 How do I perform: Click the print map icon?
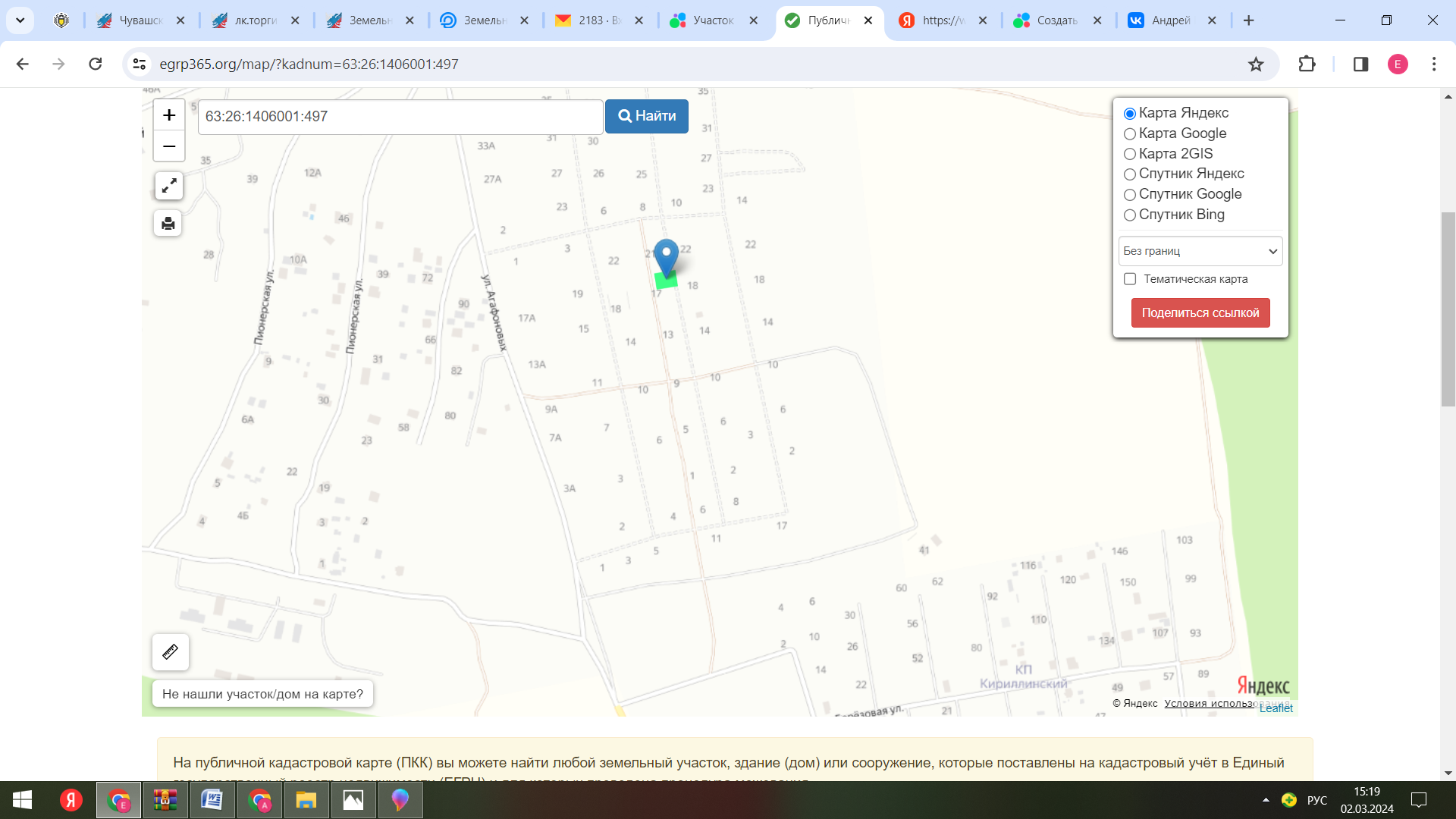tap(168, 224)
